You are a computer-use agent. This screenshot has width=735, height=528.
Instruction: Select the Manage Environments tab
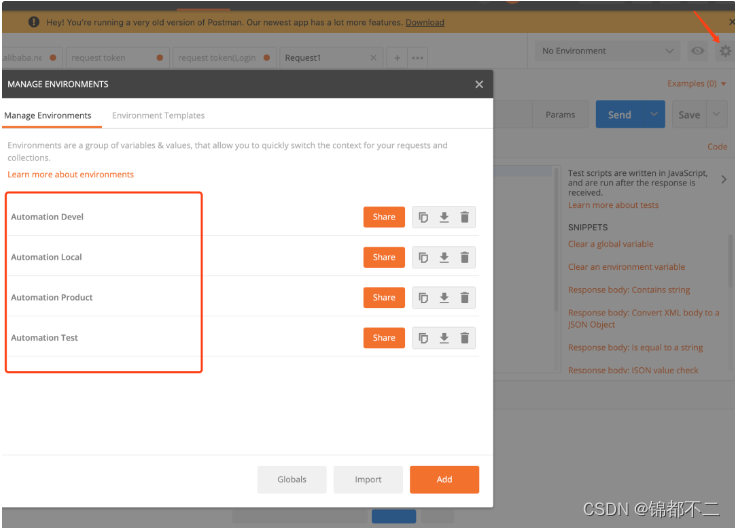point(48,115)
